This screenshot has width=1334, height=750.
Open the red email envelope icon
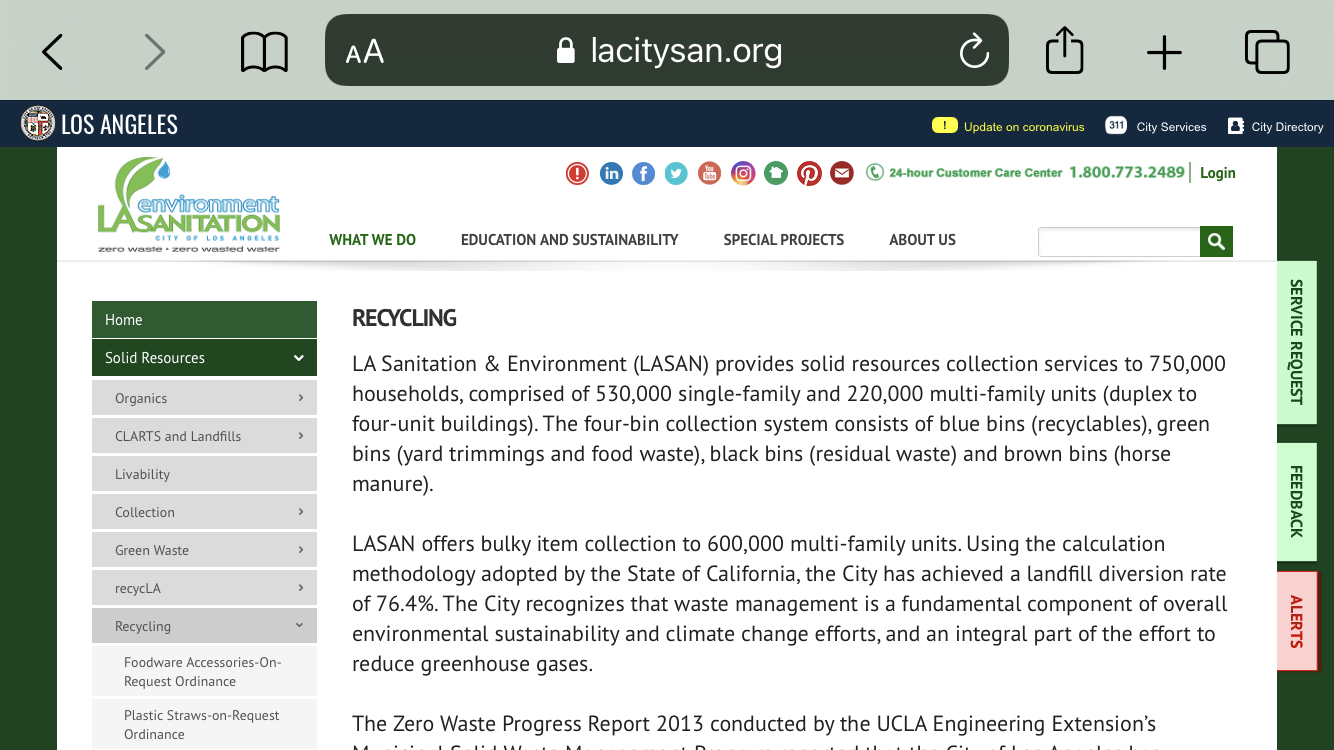pyautogui.click(x=842, y=174)
